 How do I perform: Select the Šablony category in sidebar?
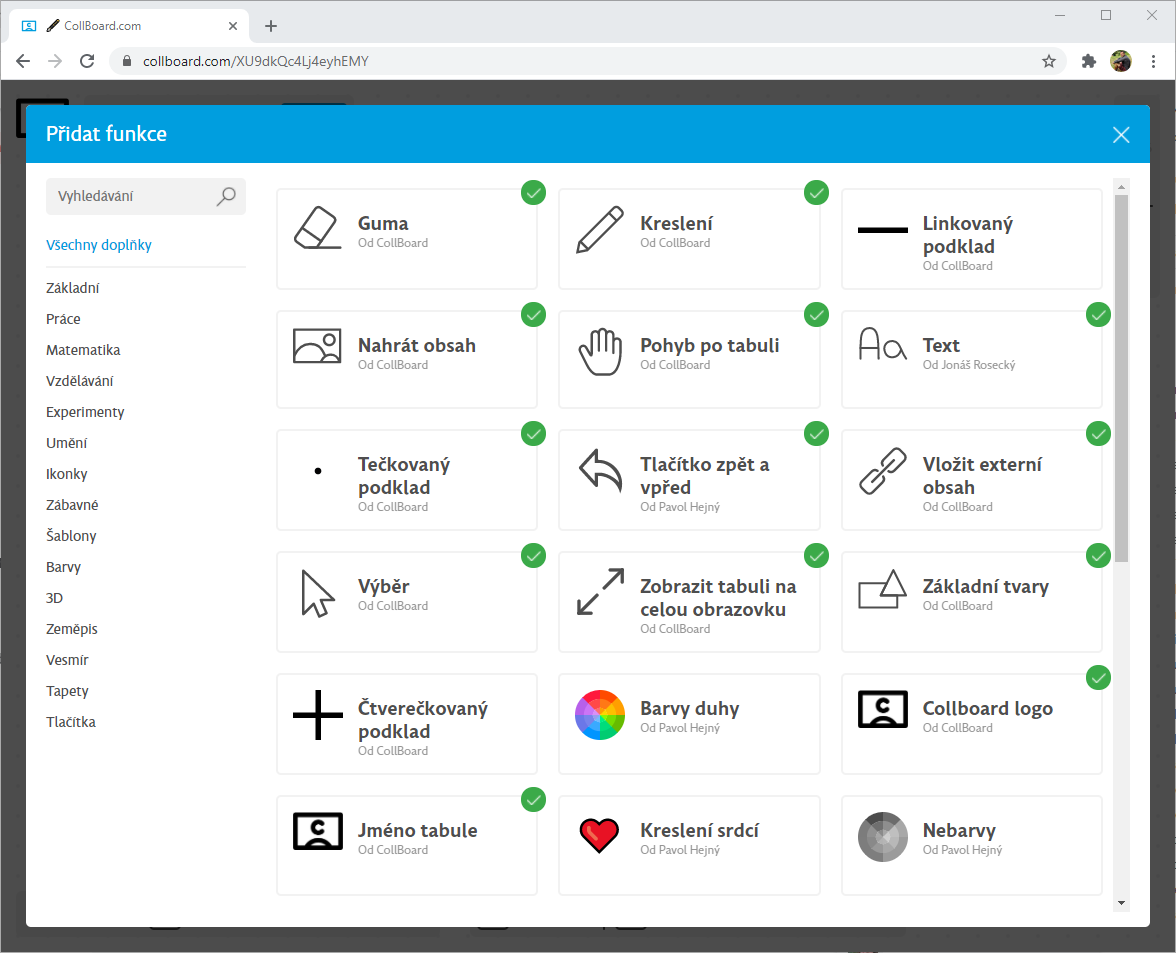[71, 536]
